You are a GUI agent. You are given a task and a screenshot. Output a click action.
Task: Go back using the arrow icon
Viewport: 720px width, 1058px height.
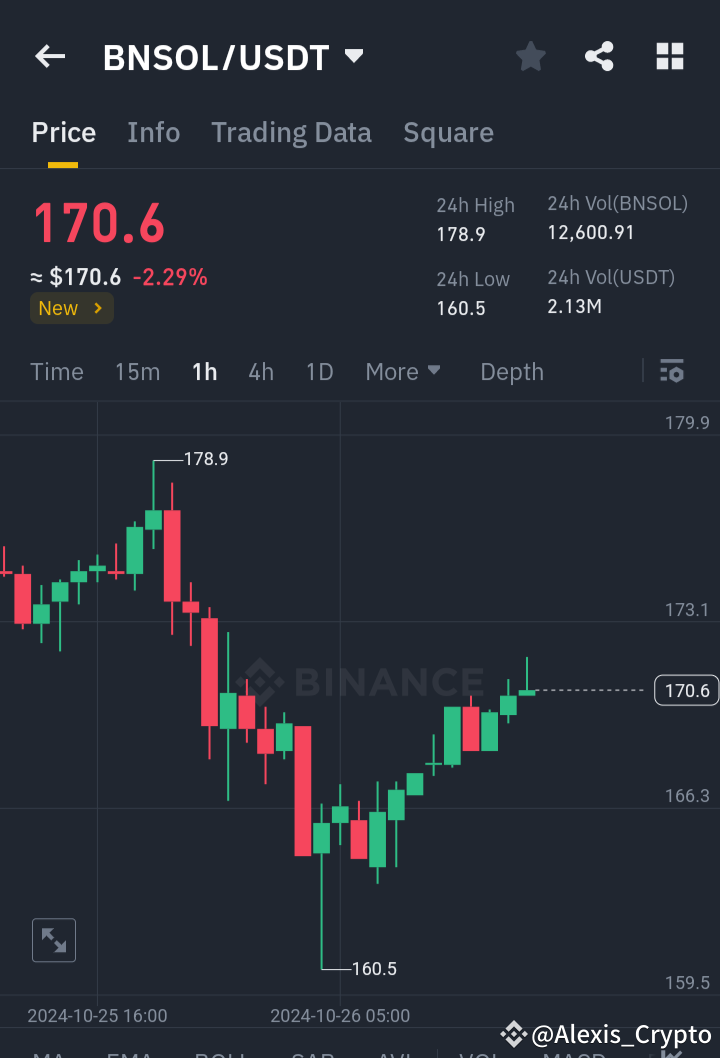(49, 57)
